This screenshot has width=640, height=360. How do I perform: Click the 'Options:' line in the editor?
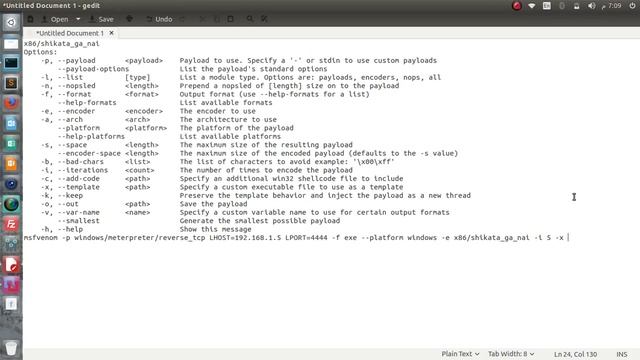point(40,52)
